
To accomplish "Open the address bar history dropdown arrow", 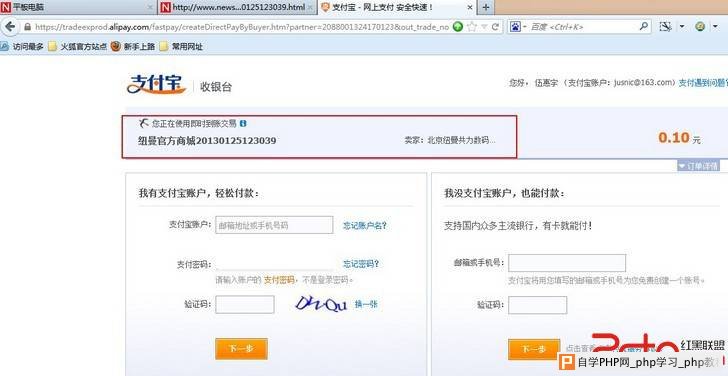I will click(x=484, y=27).
